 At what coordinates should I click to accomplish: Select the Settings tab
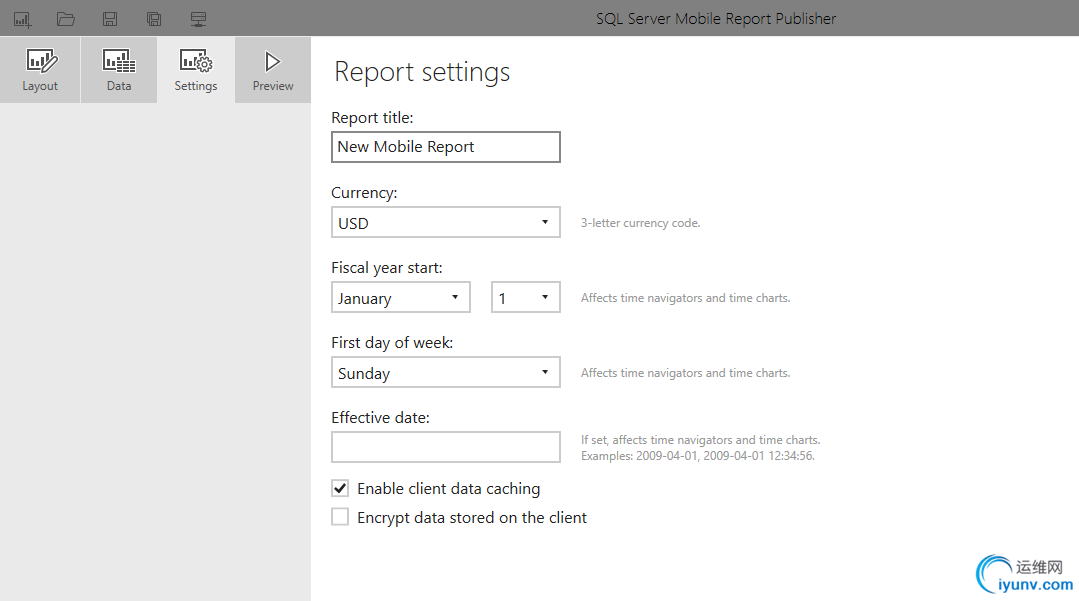195,70
